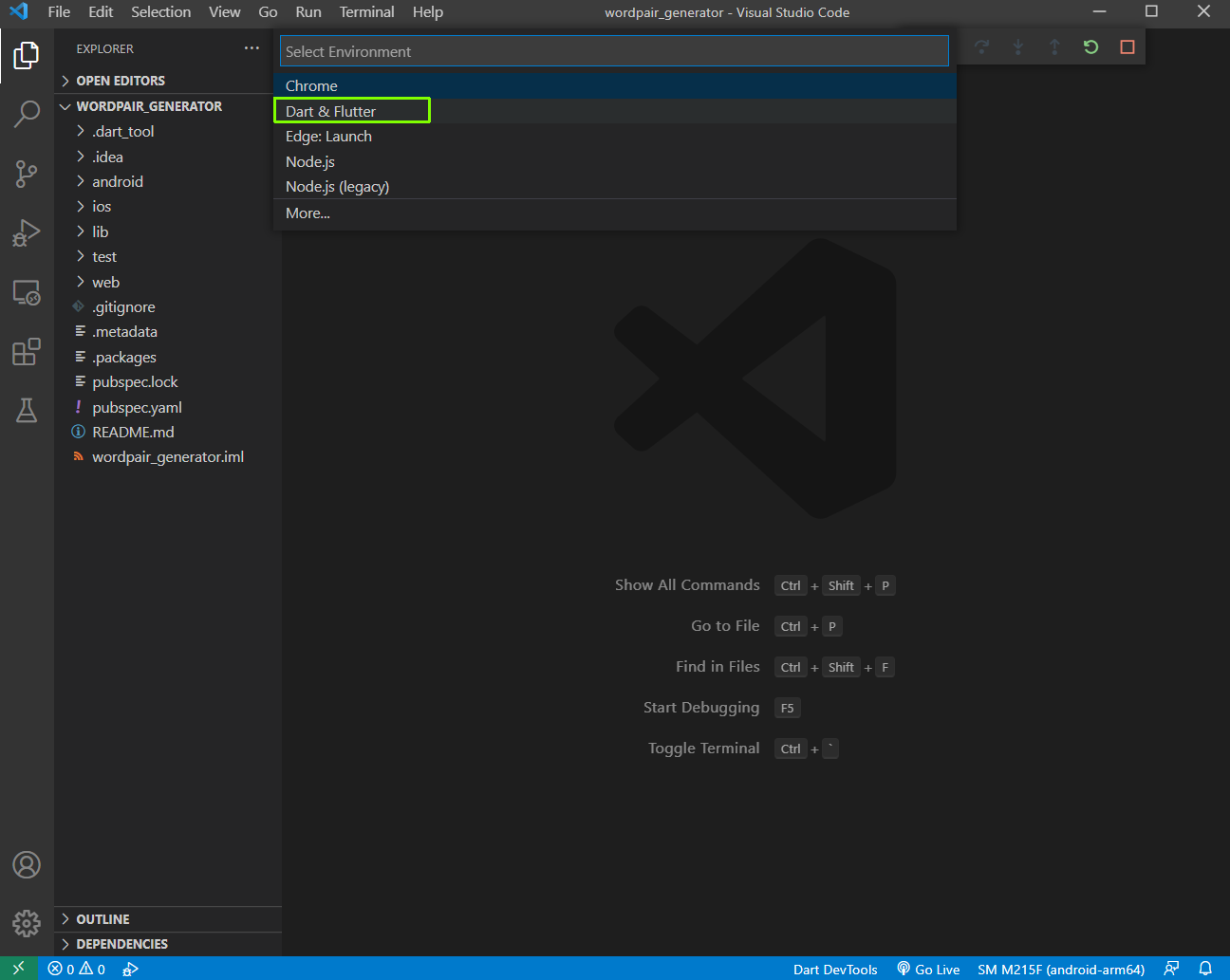
Task: Open the Search view in activity bar
Action: [27, 114]
